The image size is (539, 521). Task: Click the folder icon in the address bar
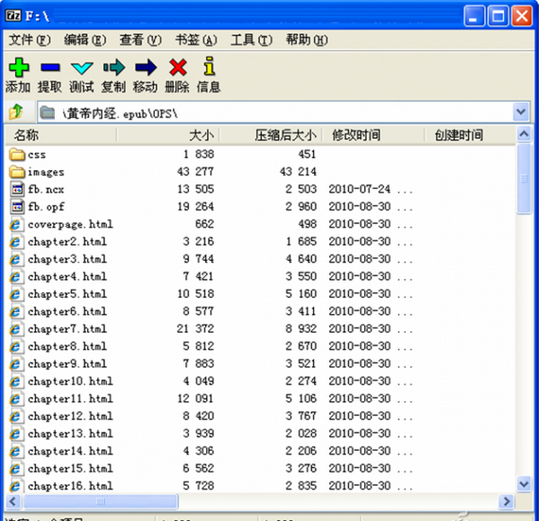[x=47, y=112]
